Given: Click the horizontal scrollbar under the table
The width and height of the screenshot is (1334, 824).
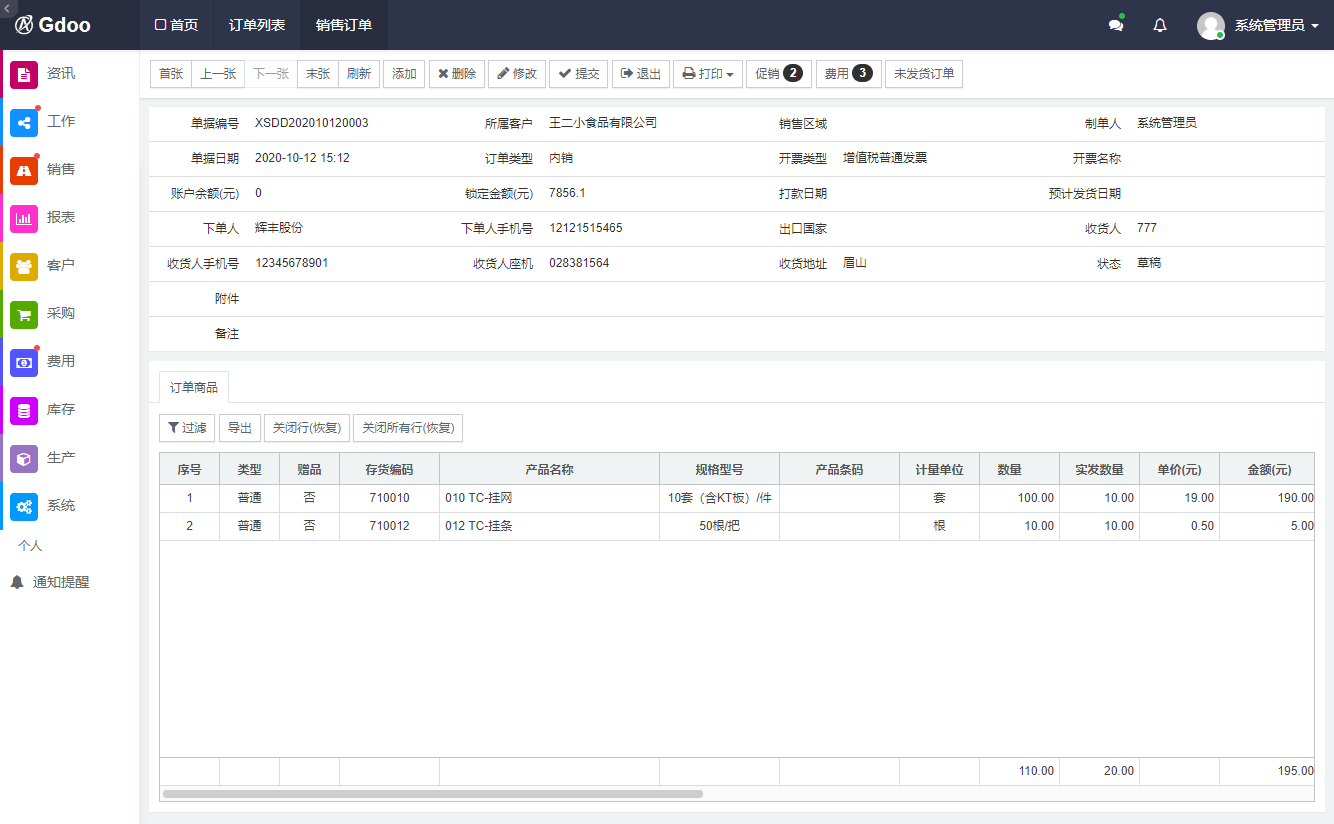Looking at the screenshot, I should [x=432, y=794].
